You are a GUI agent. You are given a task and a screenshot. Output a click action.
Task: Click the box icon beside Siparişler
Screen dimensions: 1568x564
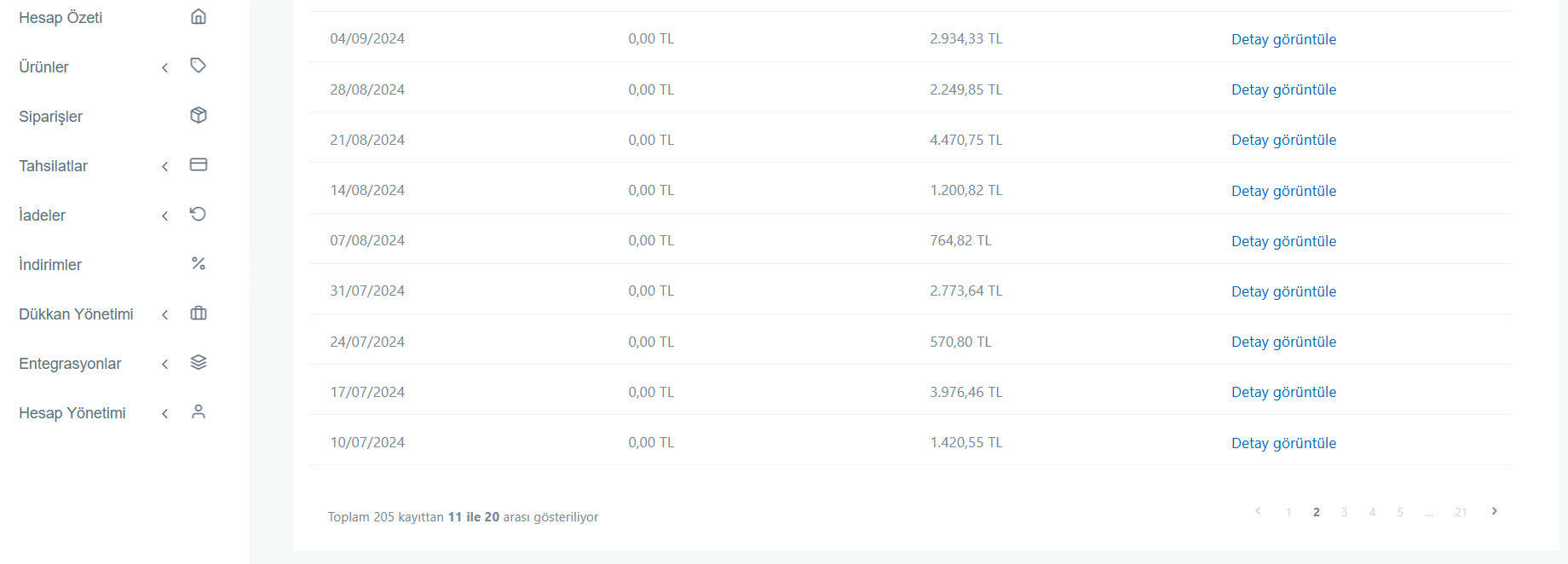pos(199,115)
